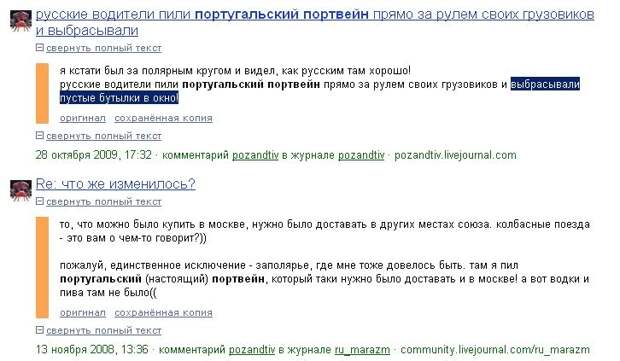This screenshot has height=361, width=620.
Task: Open the ru_marazm journal link
Action: (x=362, y=350)
